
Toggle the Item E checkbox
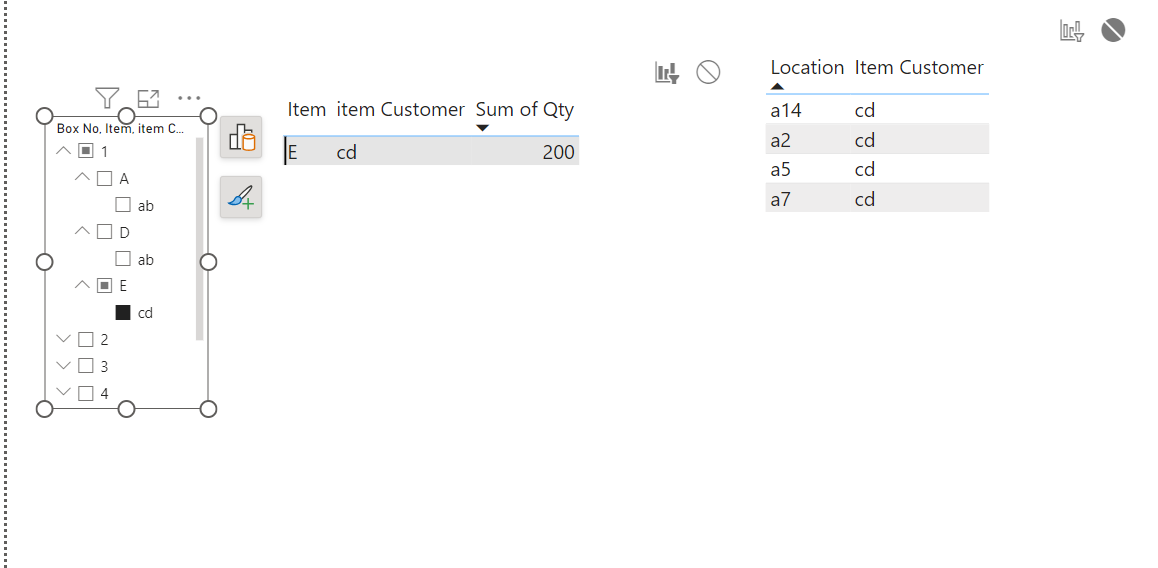[104, 285]
